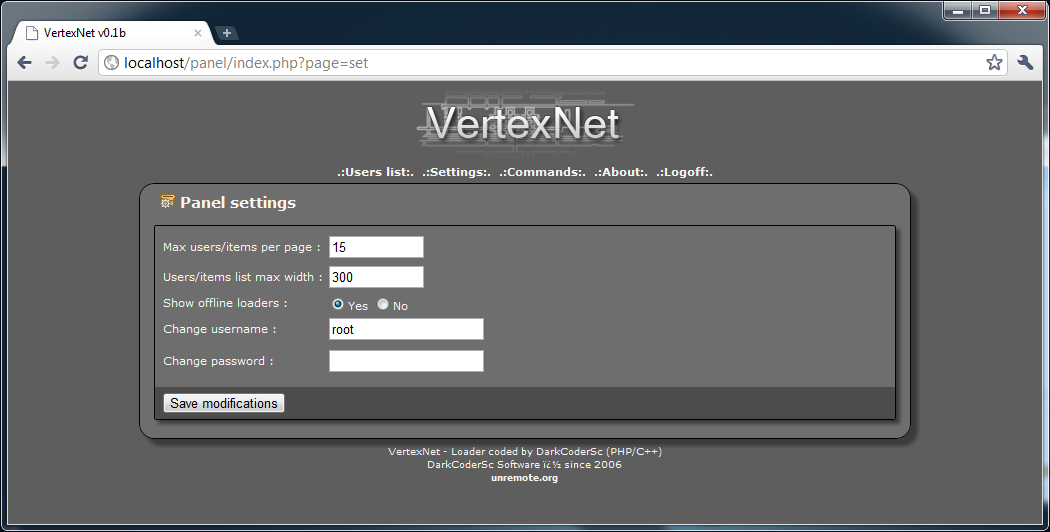The image size is (1050, 532).
Task: Reload the page with the refresh icon
Action: 80,63
